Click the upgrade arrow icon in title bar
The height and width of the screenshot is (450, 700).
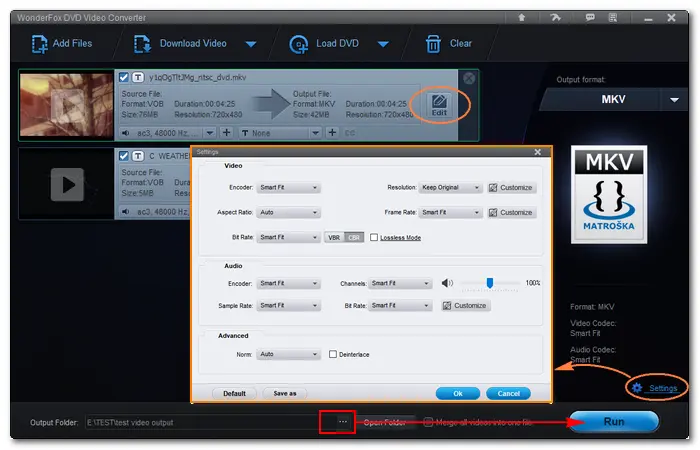pos(521,17)
